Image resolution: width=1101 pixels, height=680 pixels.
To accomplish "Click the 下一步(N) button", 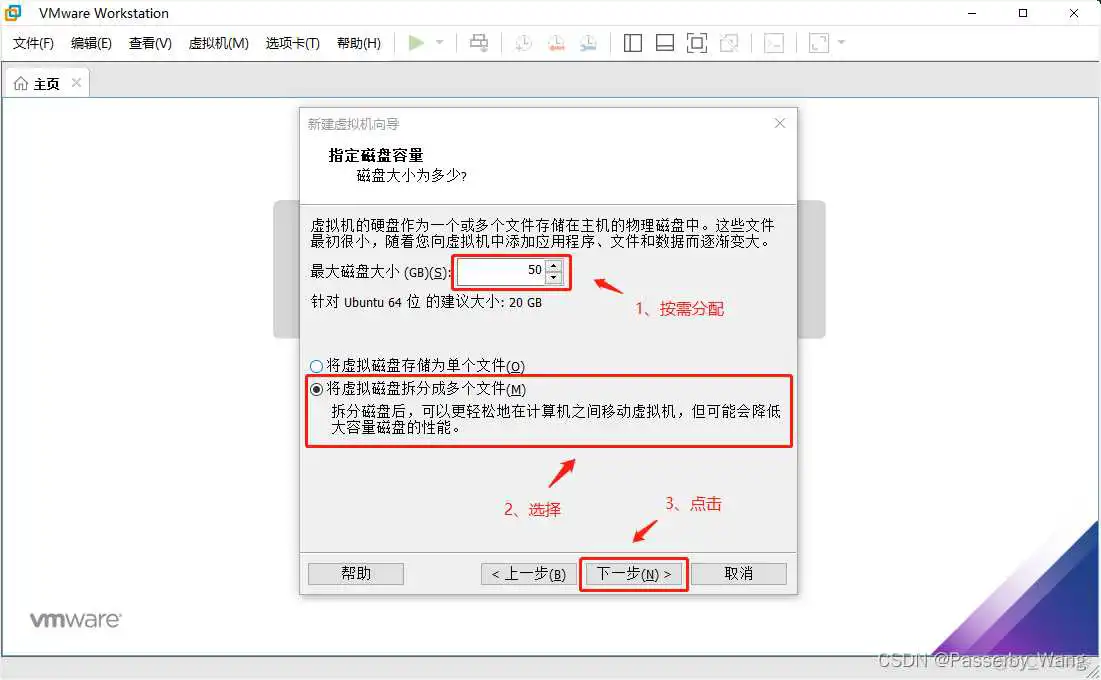I will (x=633, y=573).
